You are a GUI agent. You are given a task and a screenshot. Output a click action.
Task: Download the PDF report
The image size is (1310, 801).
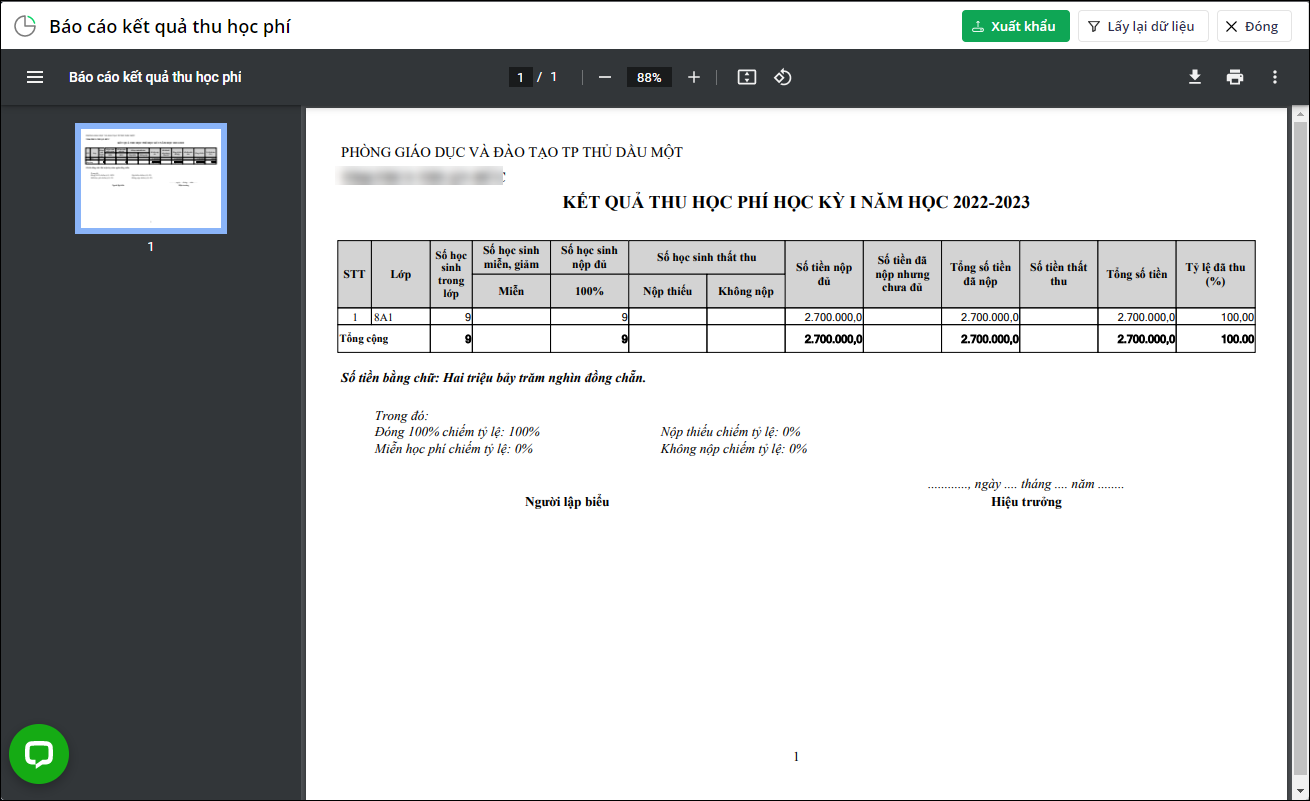1195,77
